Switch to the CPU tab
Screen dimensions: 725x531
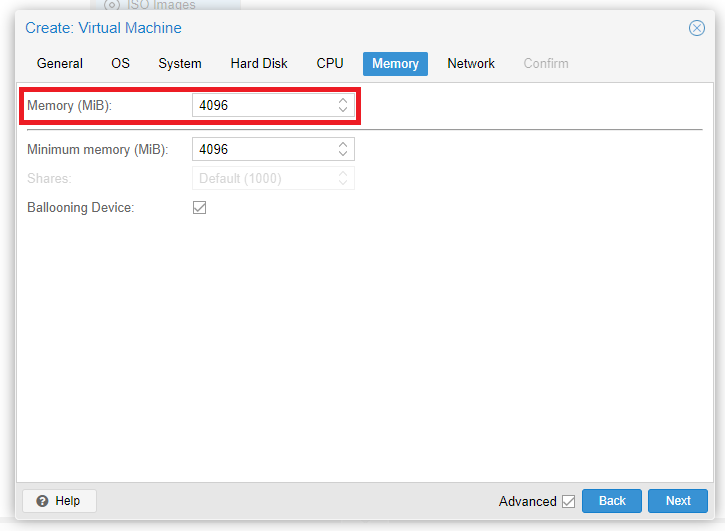tap(330, 63)
